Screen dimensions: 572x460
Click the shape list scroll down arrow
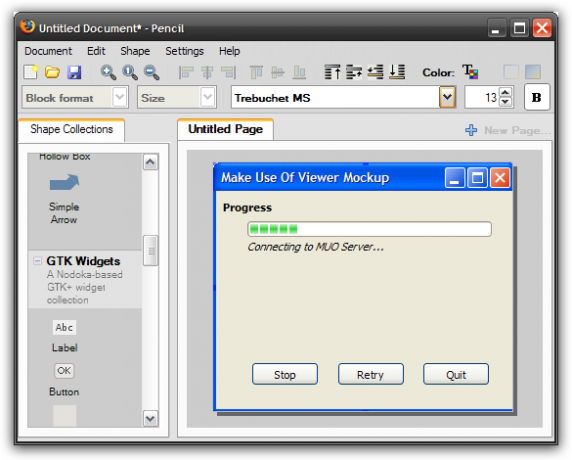pyautogui.click(x=151, y=418)
